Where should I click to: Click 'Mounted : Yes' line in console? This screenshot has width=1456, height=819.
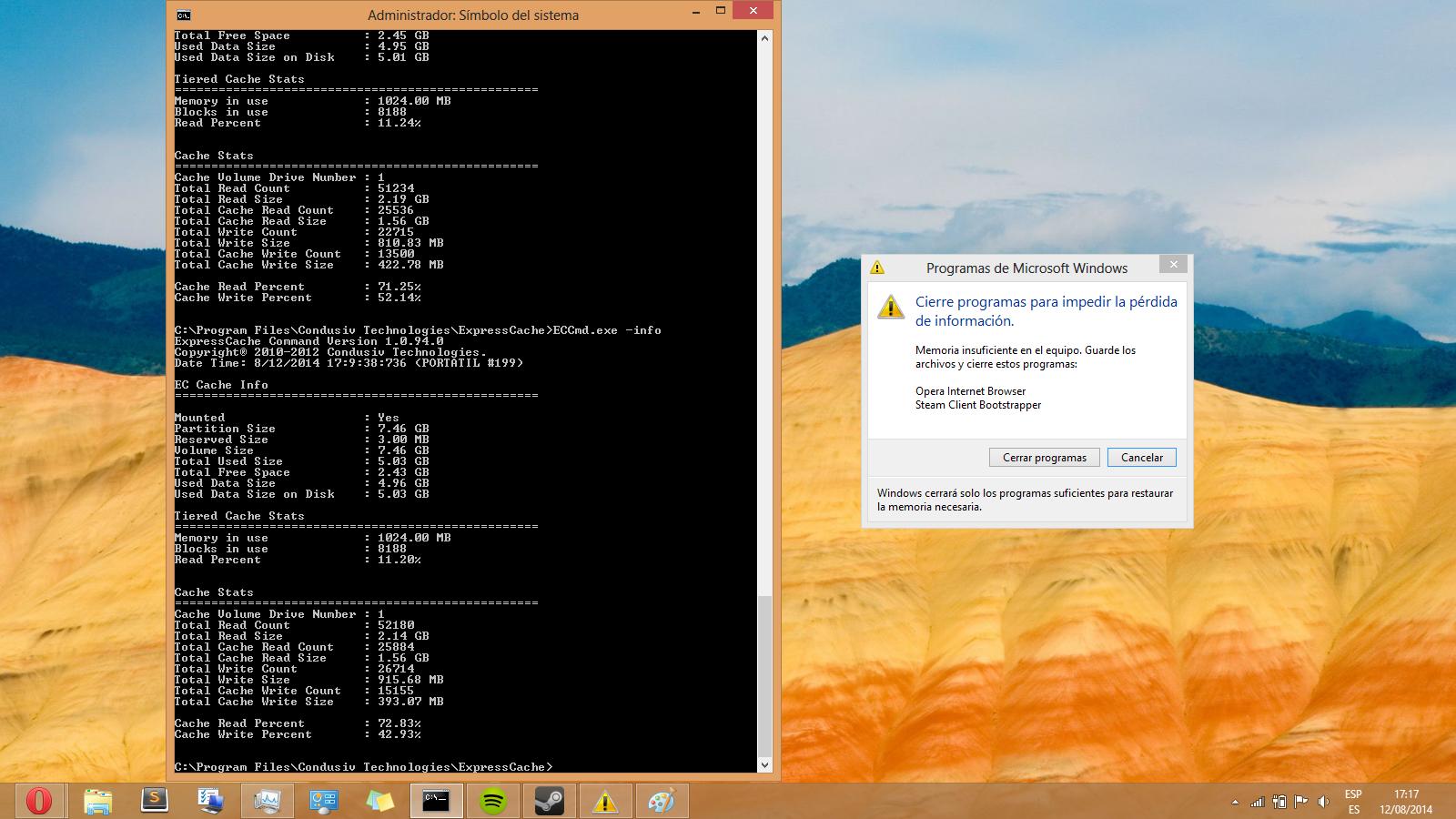tap(287, 418)
